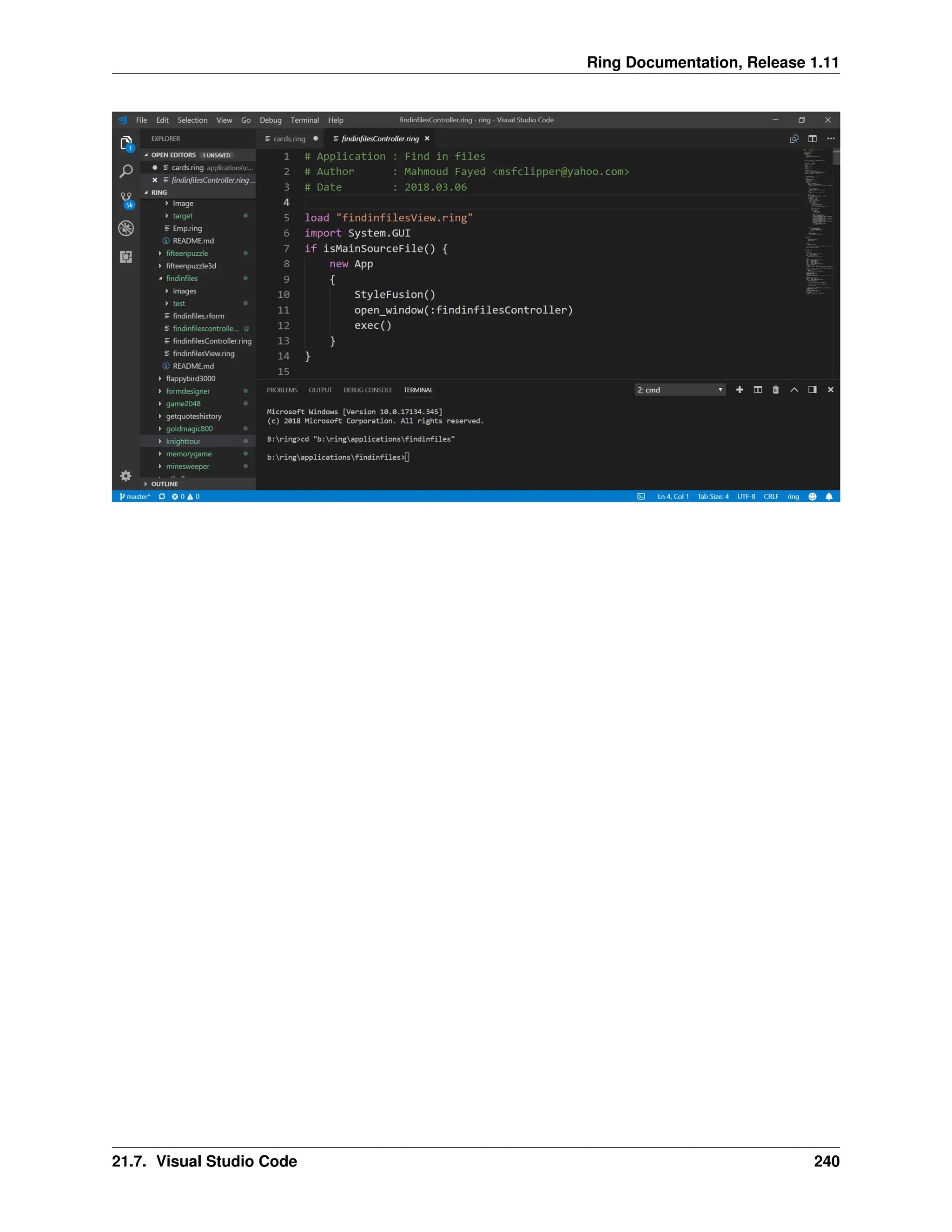The image size is (952, 1232).
Task: Click the Manage gear icon
Action: pyautogui.click(x=126, y=476)
